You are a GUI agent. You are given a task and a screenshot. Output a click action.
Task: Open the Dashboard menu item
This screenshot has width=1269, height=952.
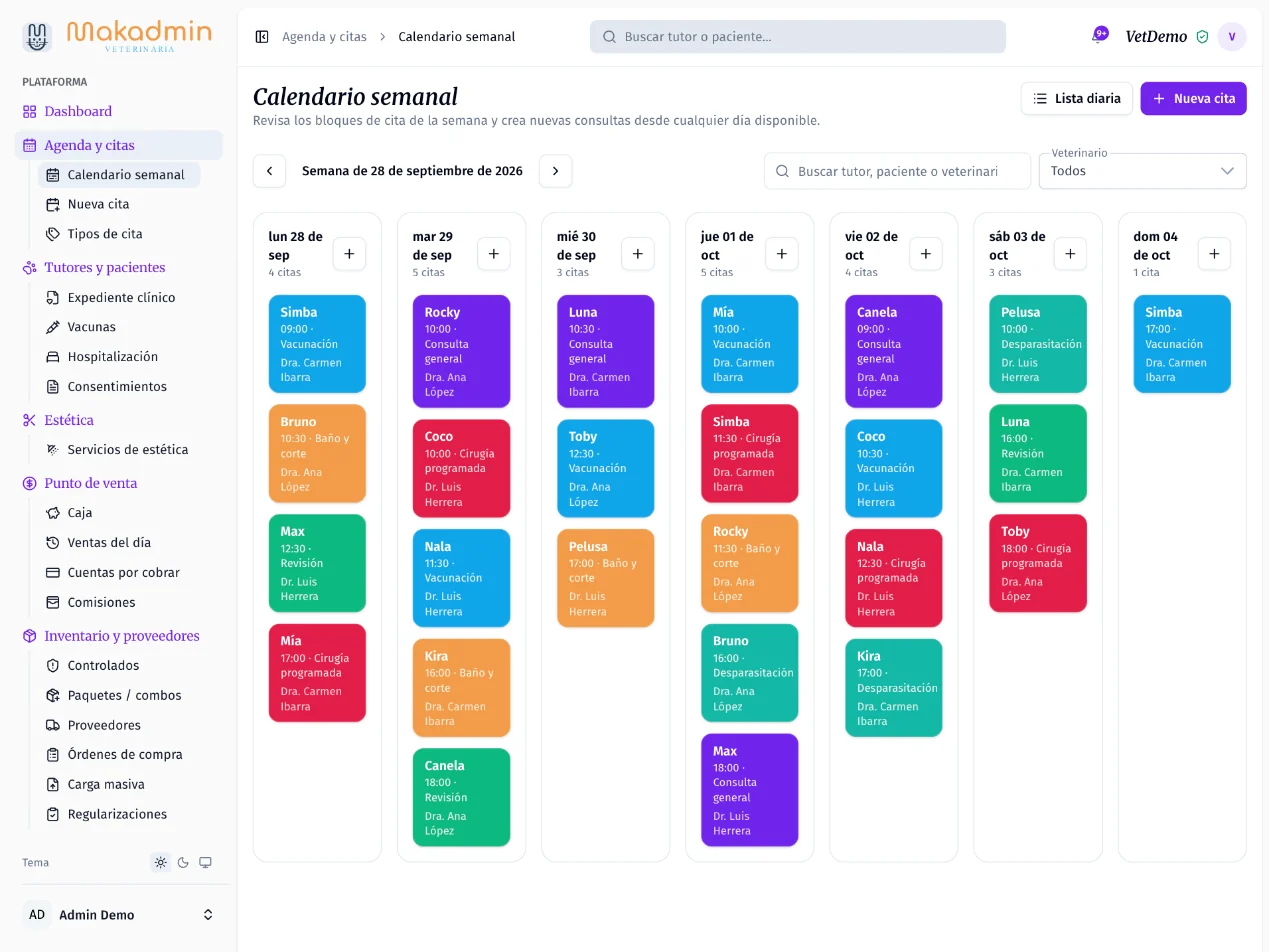click(x=118, y=112)
